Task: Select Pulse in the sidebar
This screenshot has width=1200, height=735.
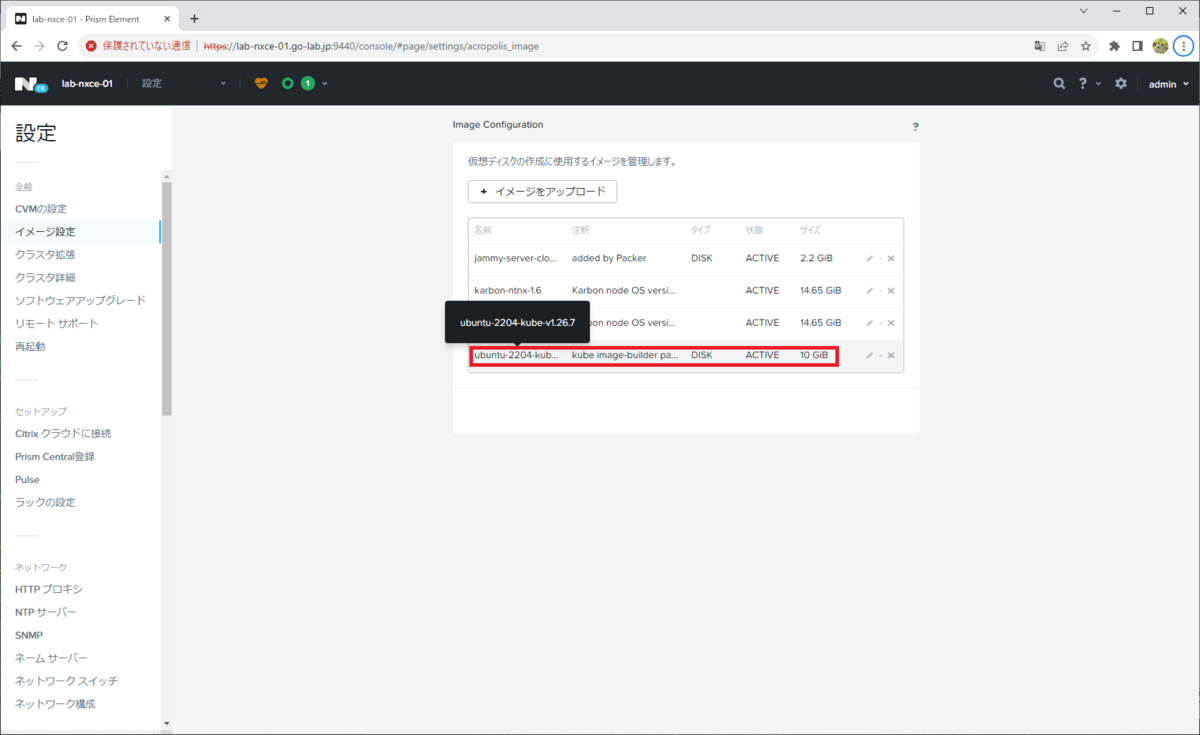Action: point(27,480)
